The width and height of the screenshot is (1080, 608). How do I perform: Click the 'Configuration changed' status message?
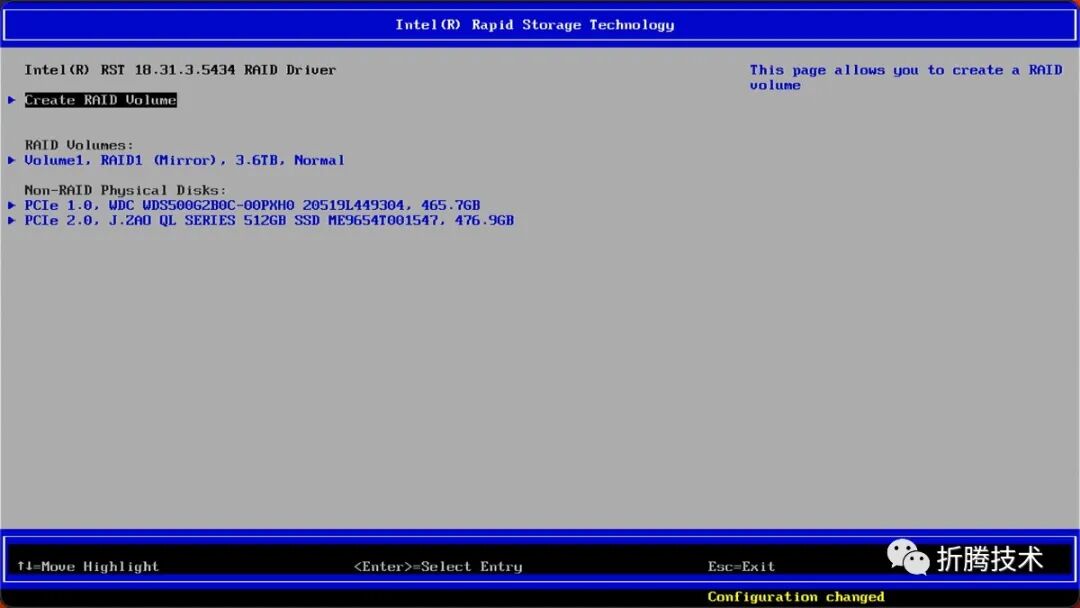(x=796, y=597)
